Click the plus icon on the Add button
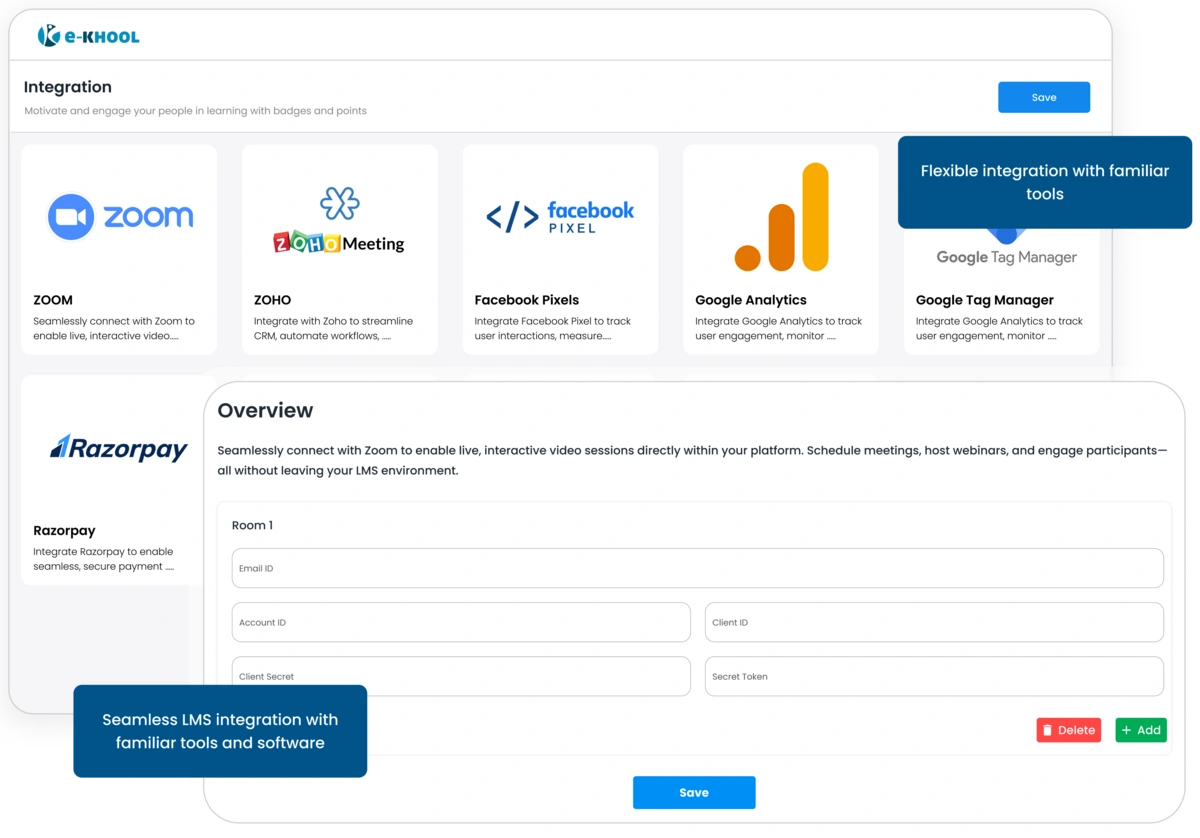 [1129, 730]
